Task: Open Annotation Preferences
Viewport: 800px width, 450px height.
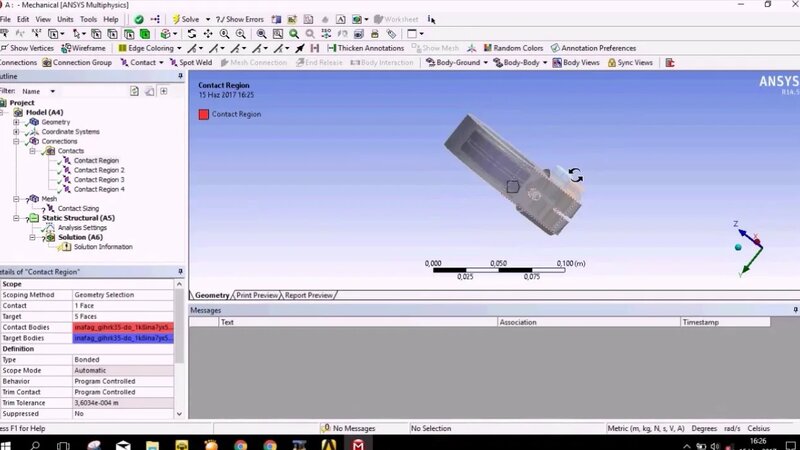Action: pos(593,48)
